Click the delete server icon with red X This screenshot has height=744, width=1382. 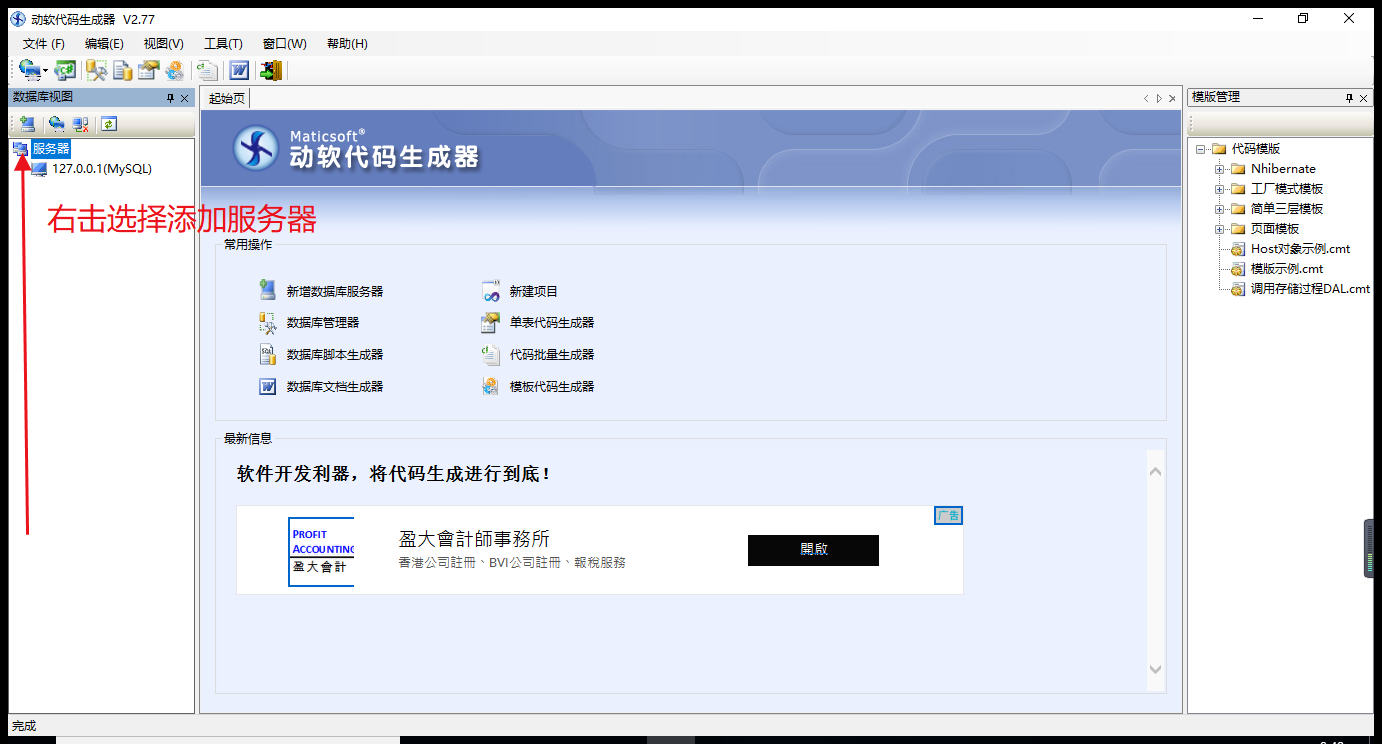(x=79, y=124)
